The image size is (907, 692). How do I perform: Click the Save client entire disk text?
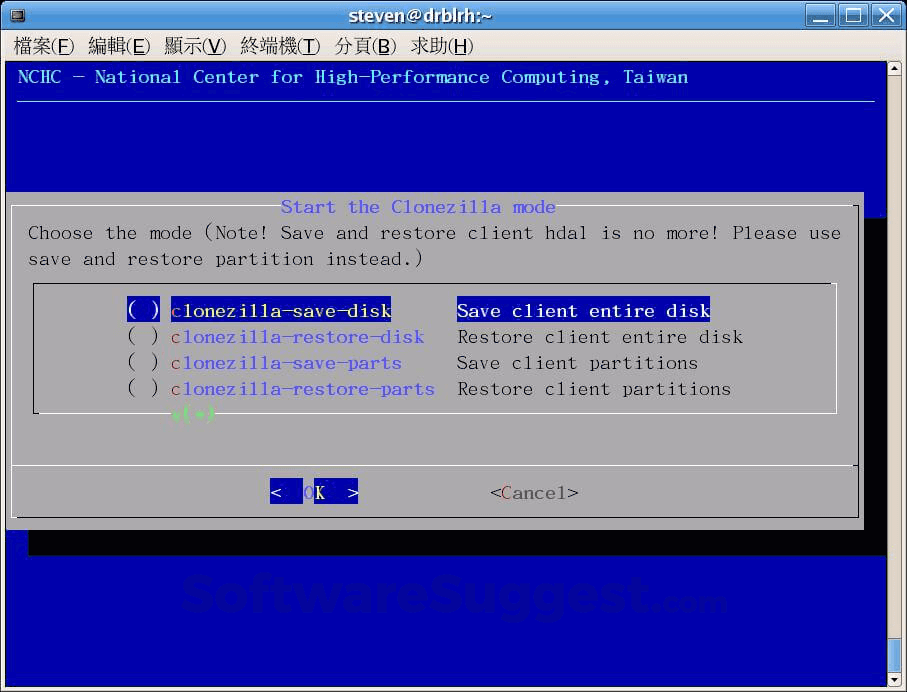pyautogui.click(x=583, y=310)
